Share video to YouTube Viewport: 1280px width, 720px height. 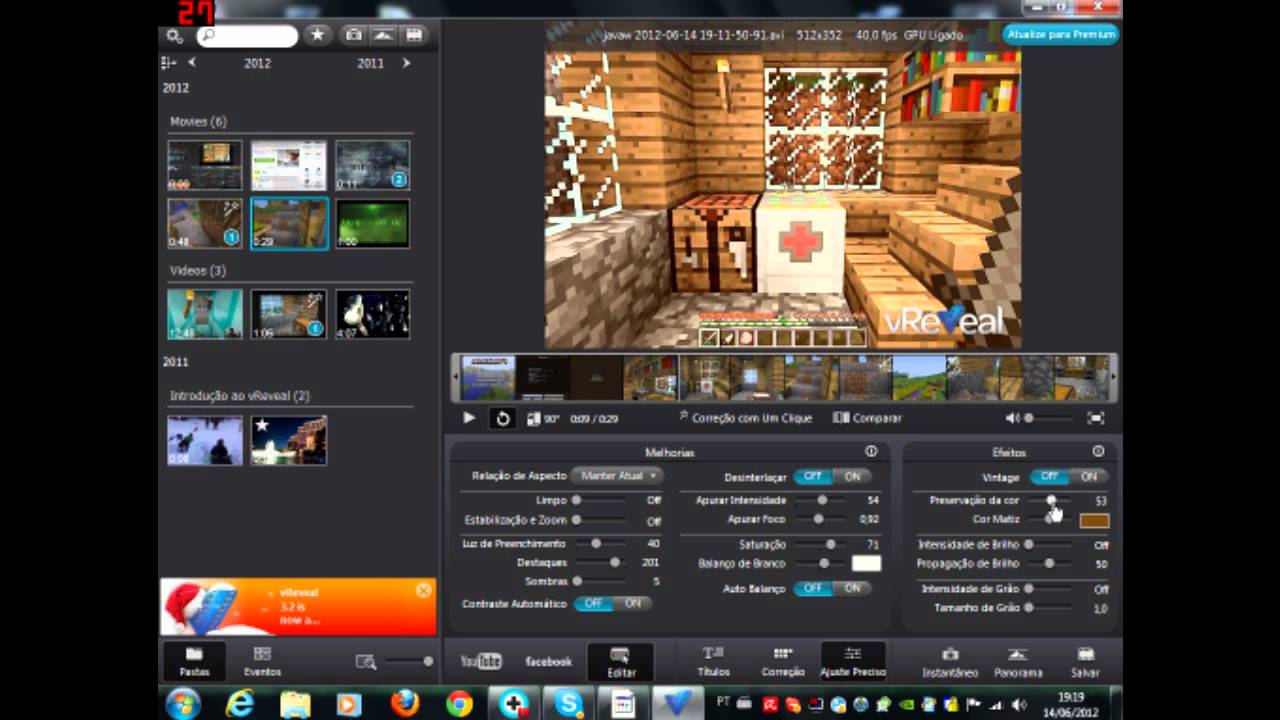click(481, 661)
